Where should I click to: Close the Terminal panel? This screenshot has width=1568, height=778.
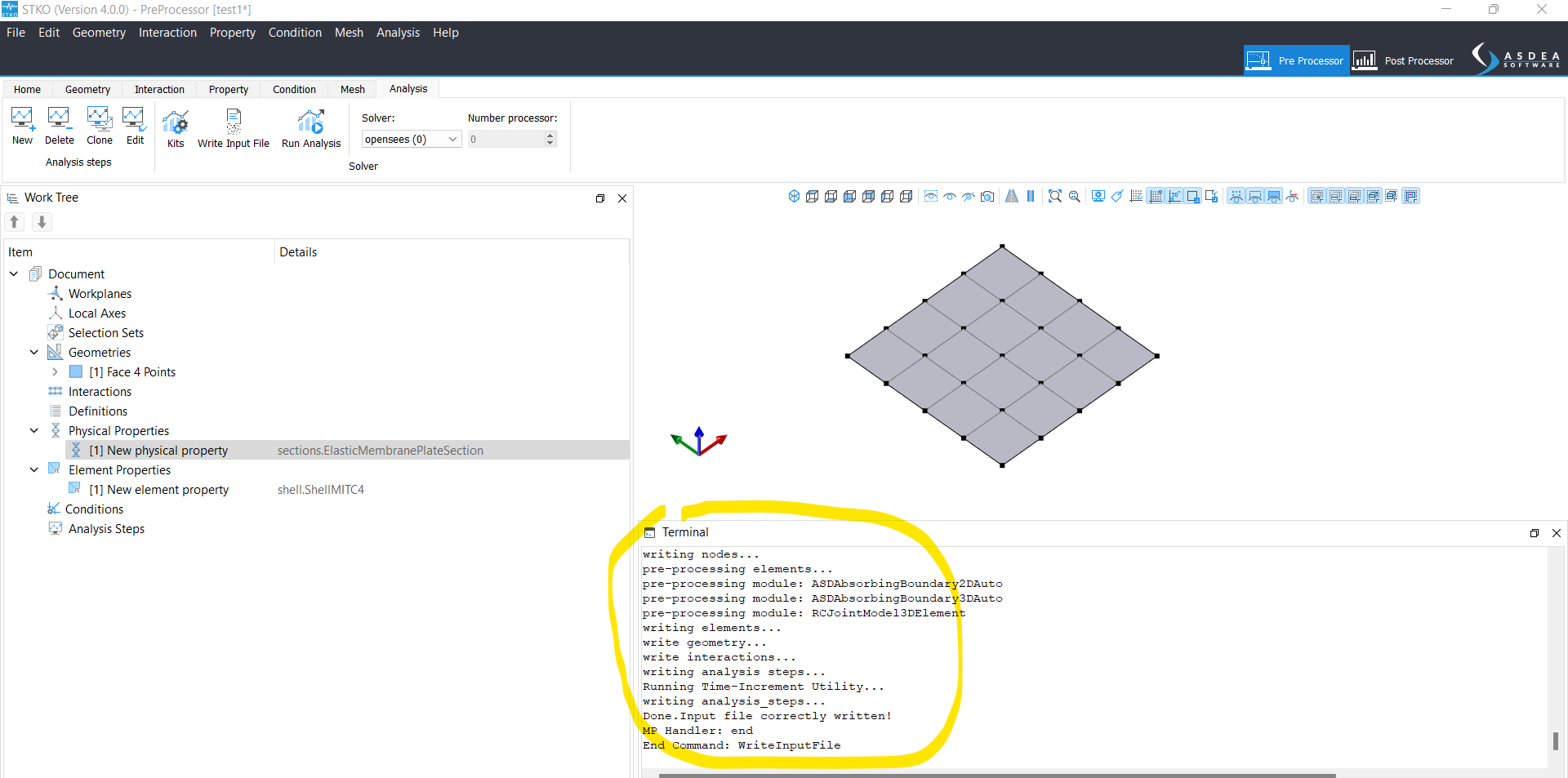(x=1557, y=533)
